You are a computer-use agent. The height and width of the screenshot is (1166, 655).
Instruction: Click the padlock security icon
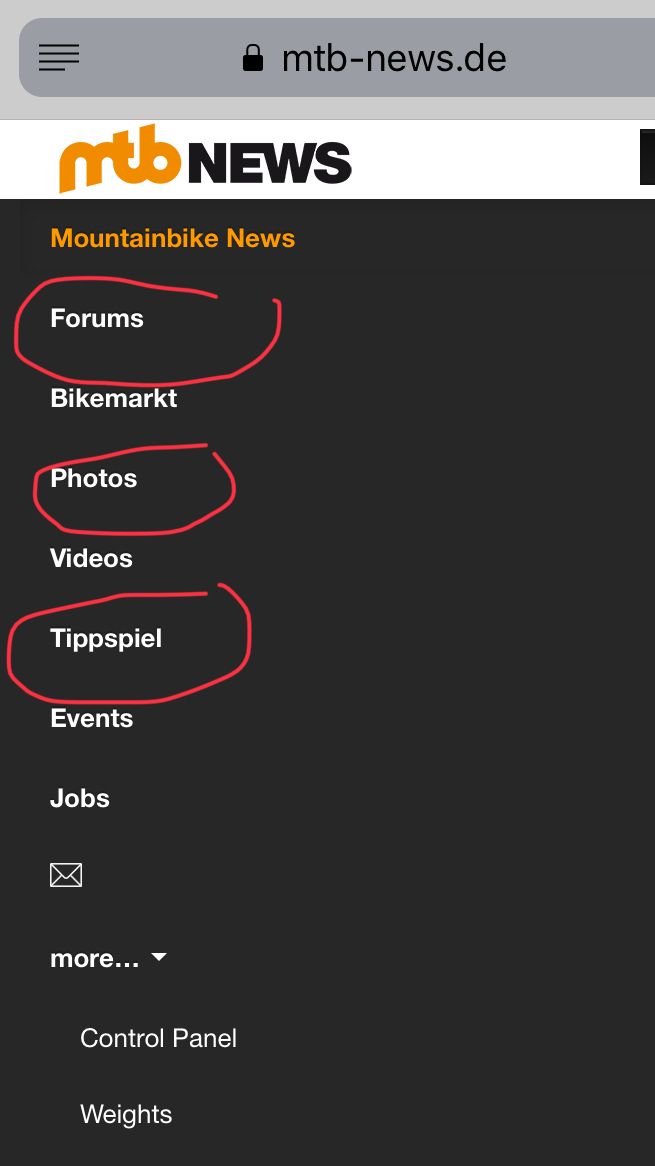(253, 58)
